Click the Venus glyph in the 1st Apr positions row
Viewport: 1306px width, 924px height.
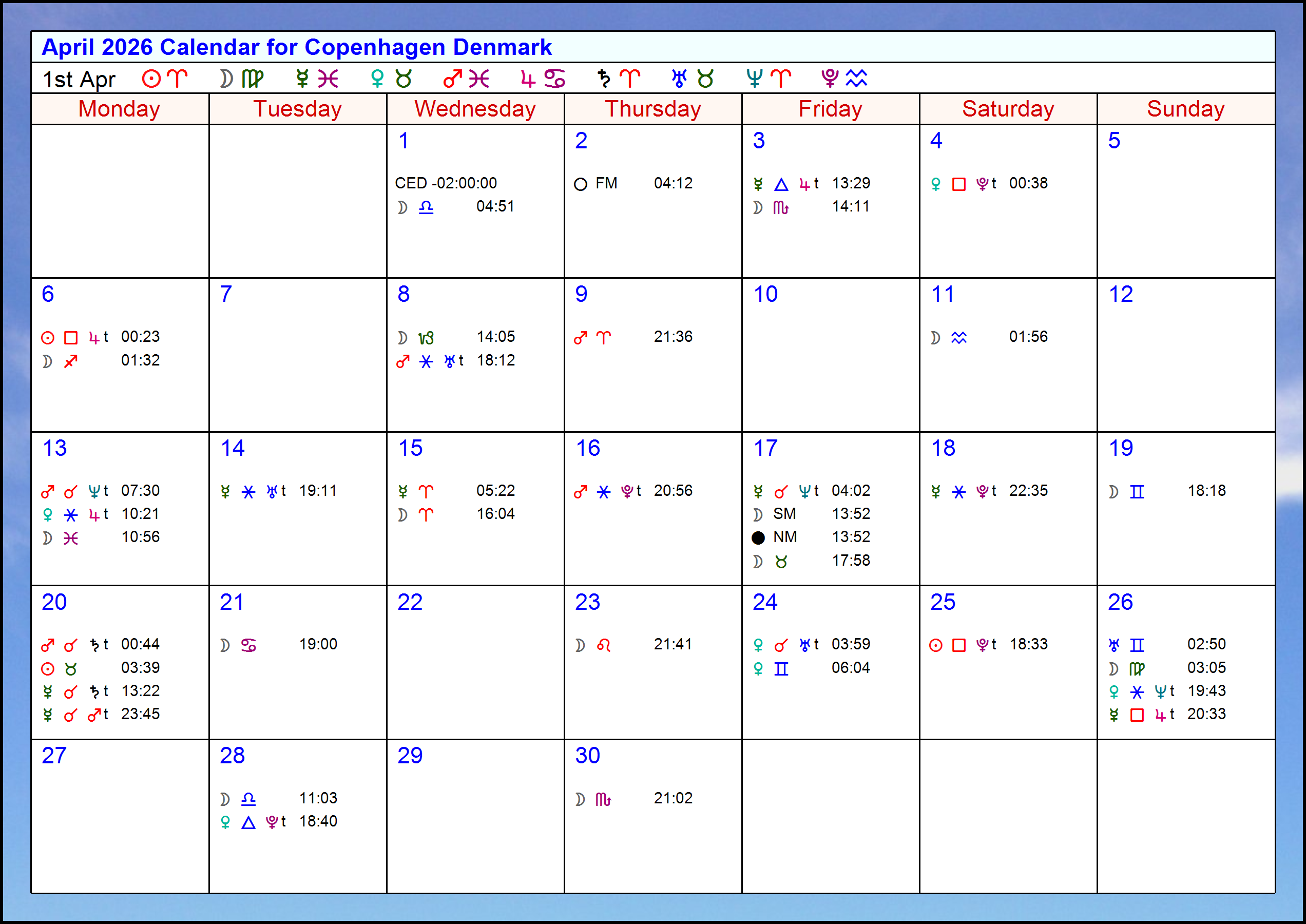(x=377, y=79)
